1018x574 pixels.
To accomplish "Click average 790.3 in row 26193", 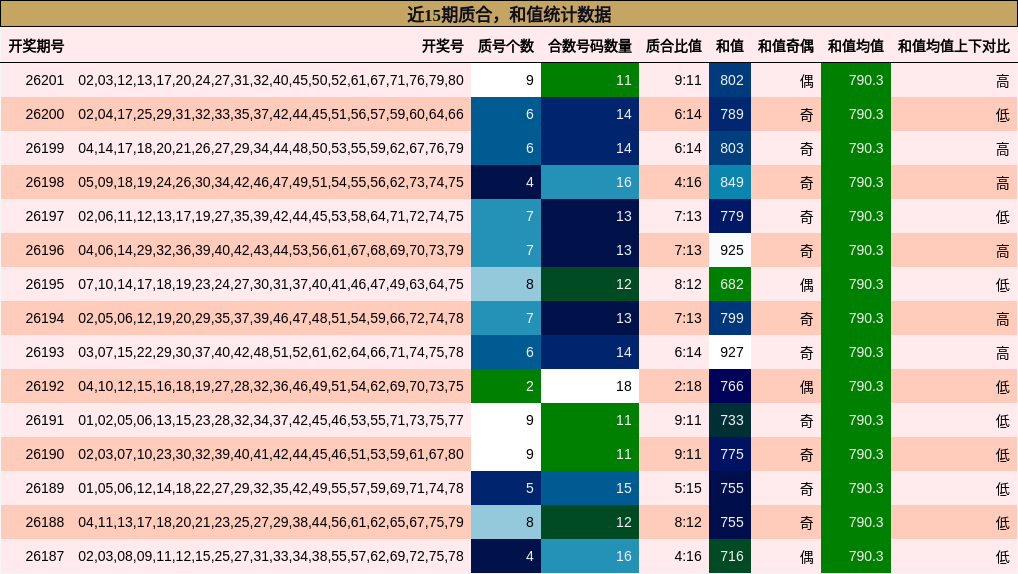I will (x=856, y=352).
